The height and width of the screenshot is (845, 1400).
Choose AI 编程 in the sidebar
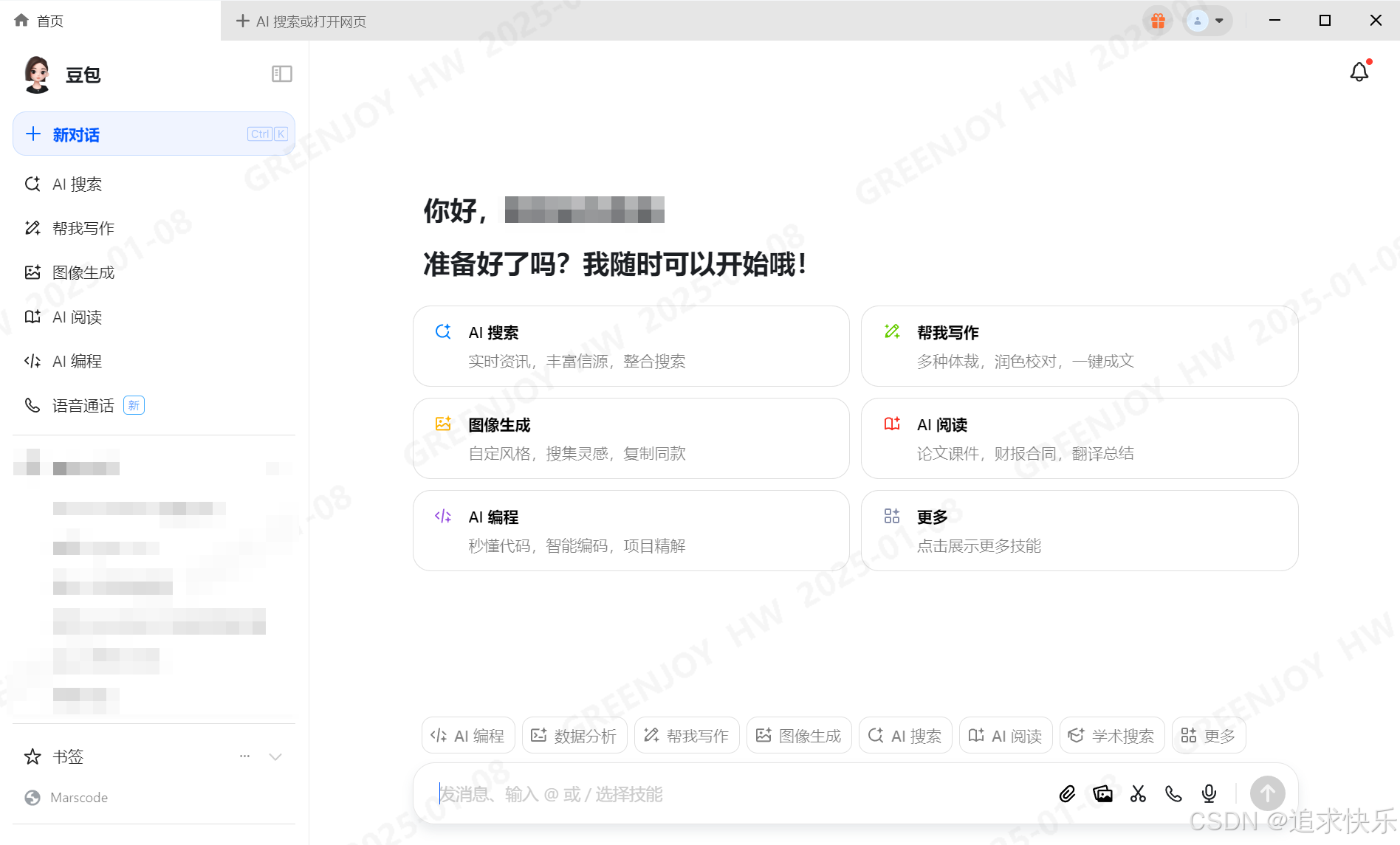point(154,361)
